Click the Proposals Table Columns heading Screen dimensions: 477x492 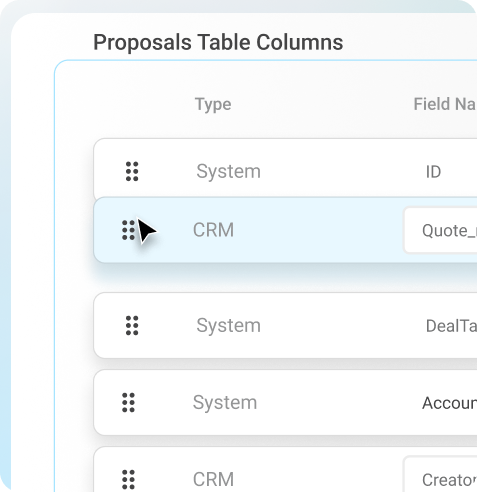coord(218,42)
